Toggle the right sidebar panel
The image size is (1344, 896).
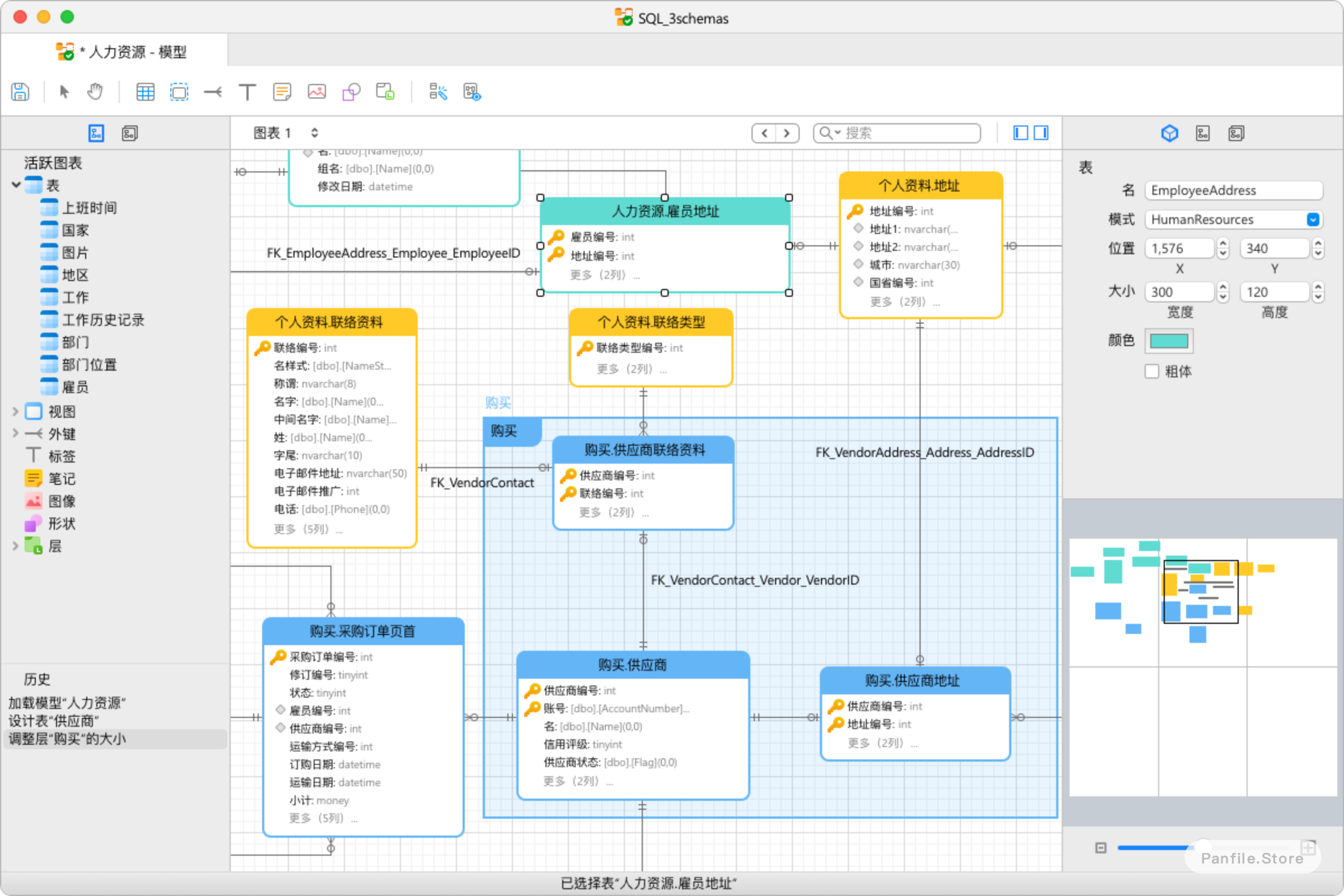tap(1041, 133)
